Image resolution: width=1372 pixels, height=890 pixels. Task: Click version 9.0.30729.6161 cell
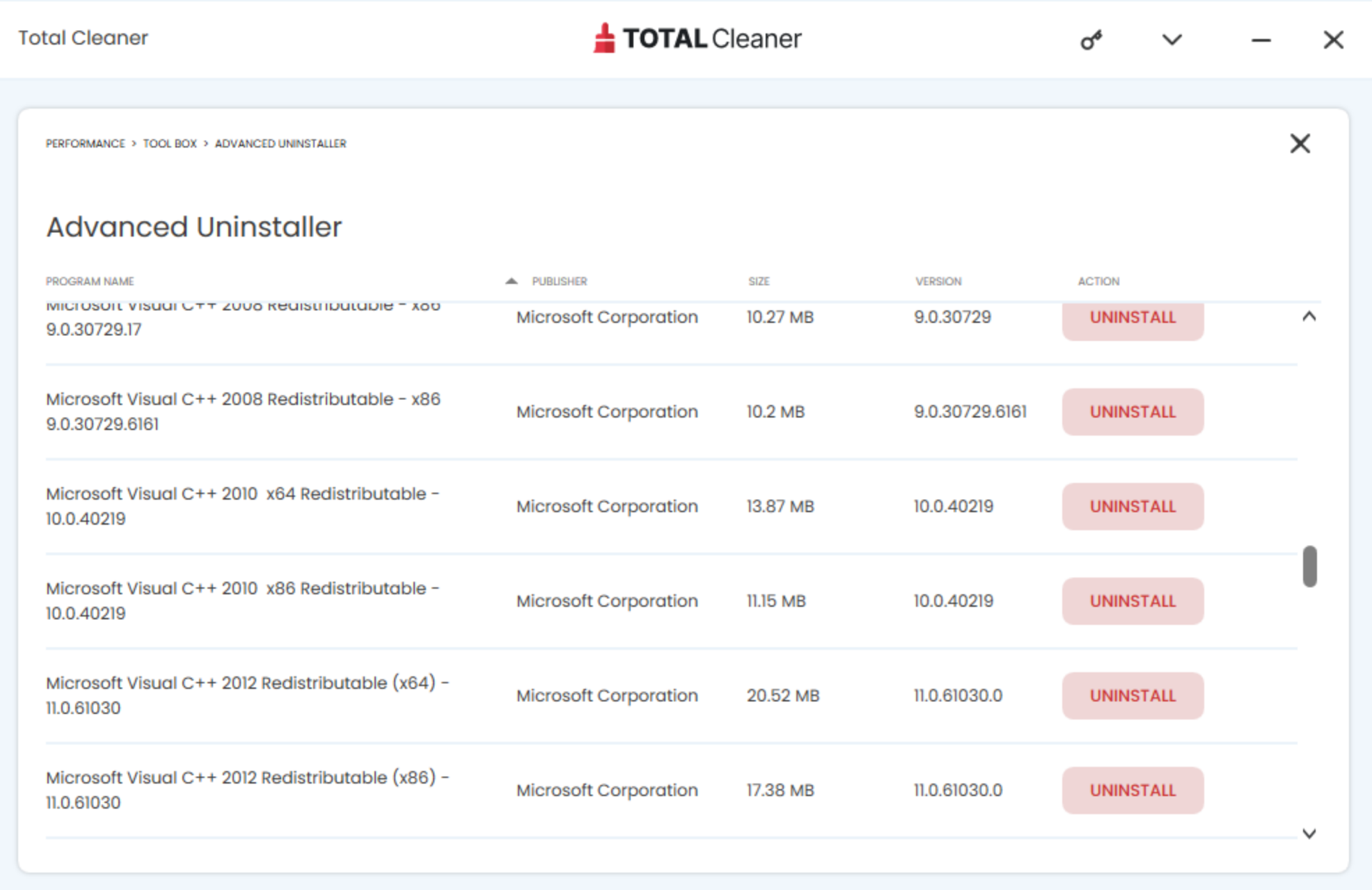970,412
